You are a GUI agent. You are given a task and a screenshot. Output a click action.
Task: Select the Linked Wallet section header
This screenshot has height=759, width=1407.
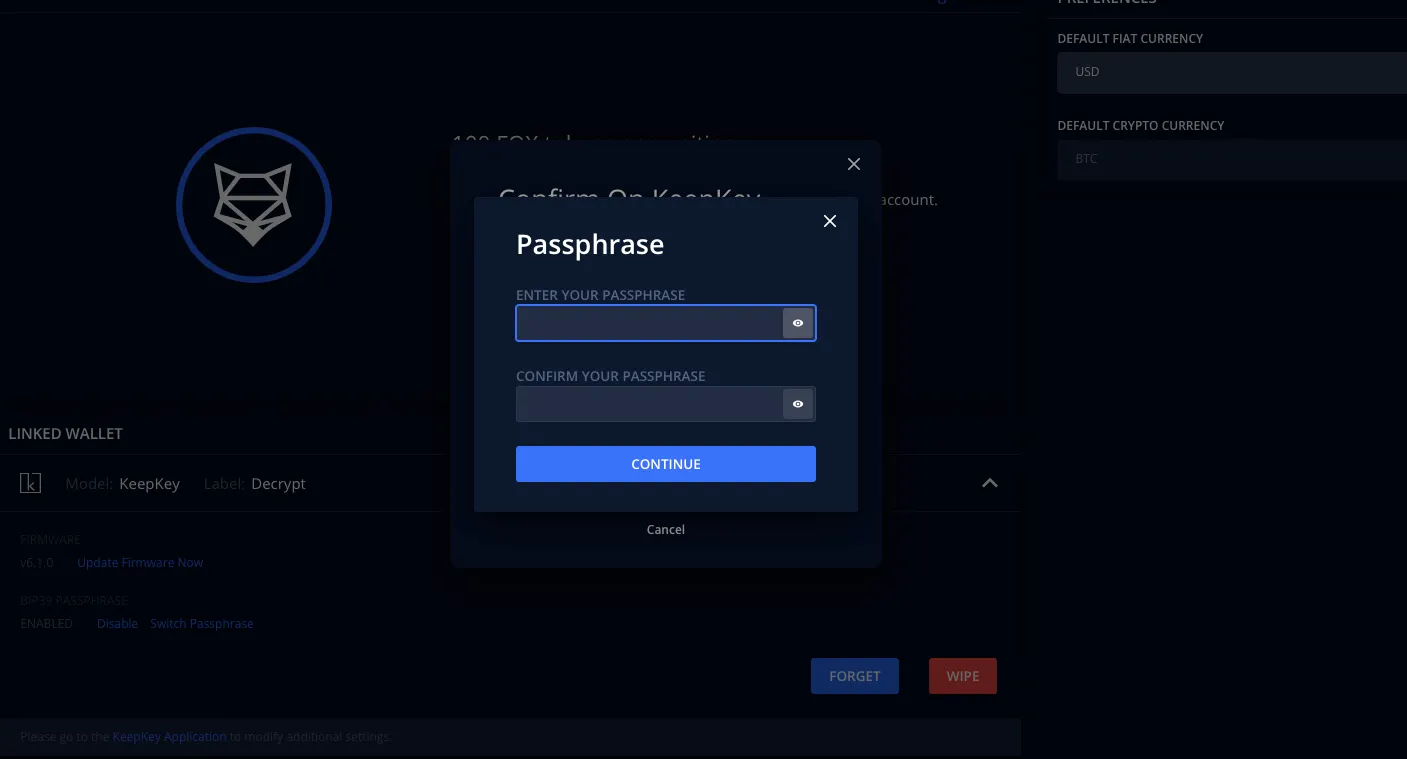click(x=66, y=433)
